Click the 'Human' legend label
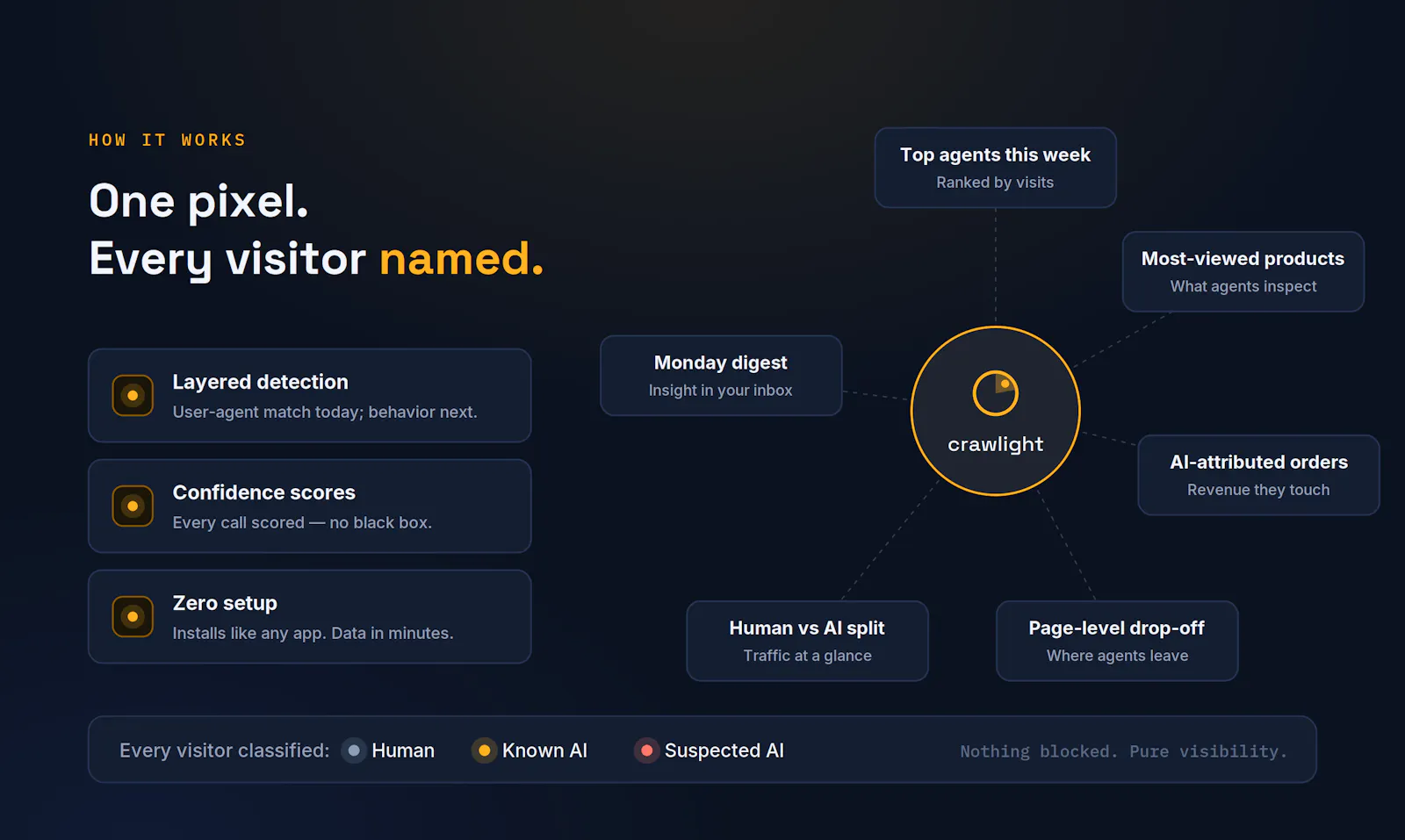This screenshot has width=1405, height=840. 403,750
